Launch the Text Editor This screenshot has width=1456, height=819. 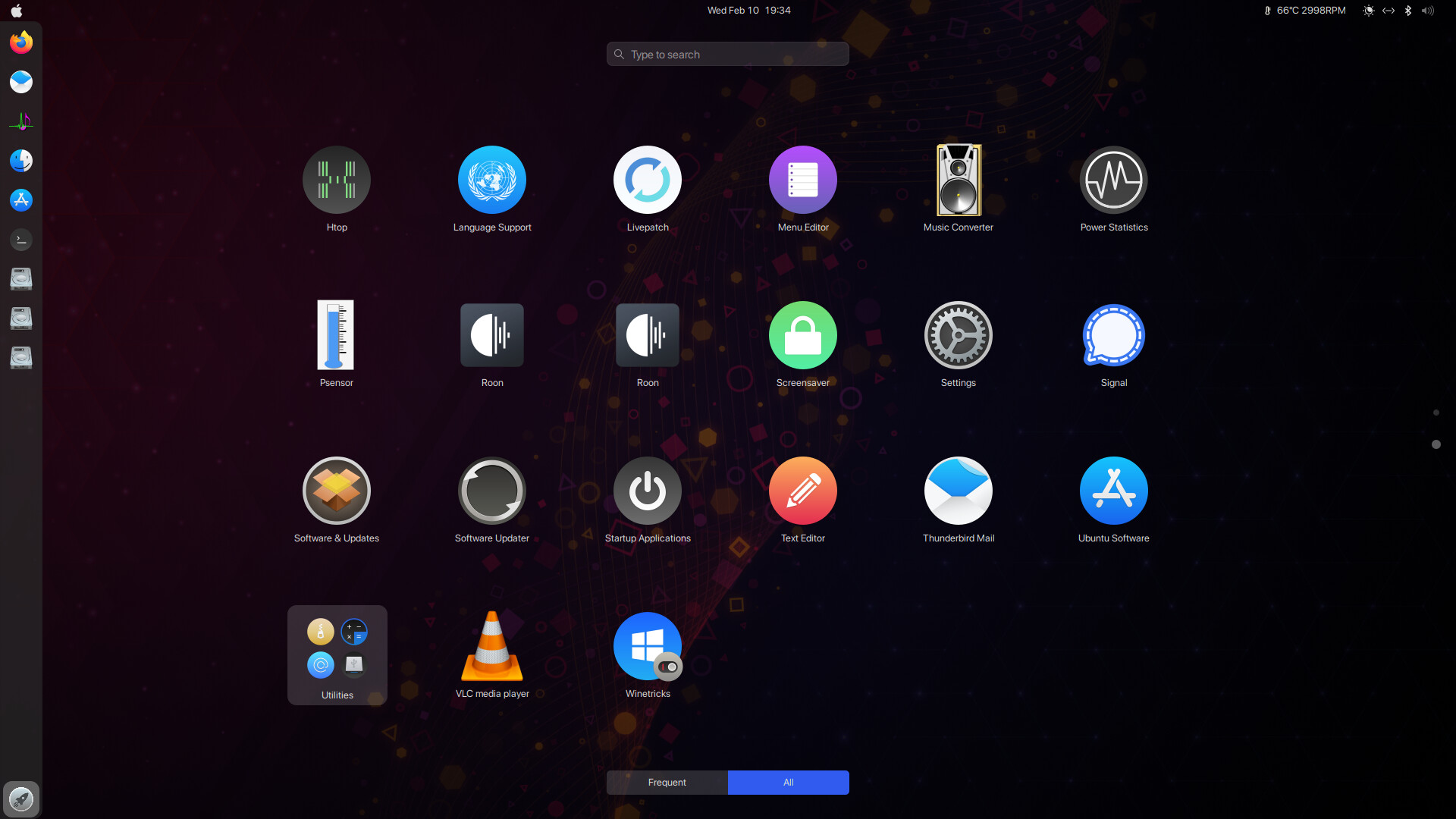802,491
